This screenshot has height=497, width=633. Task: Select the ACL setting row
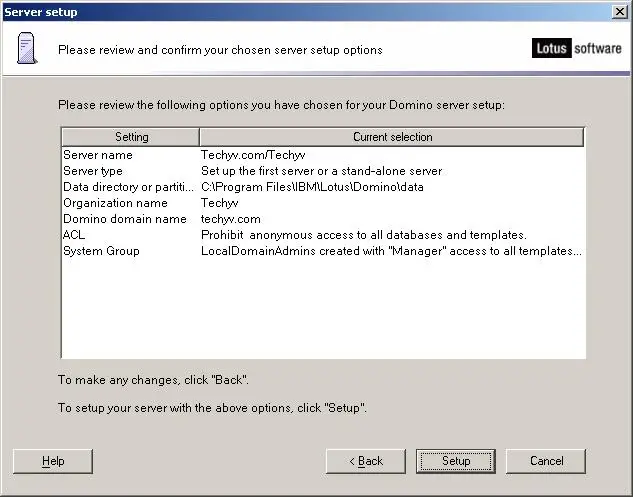pos(323,235)
